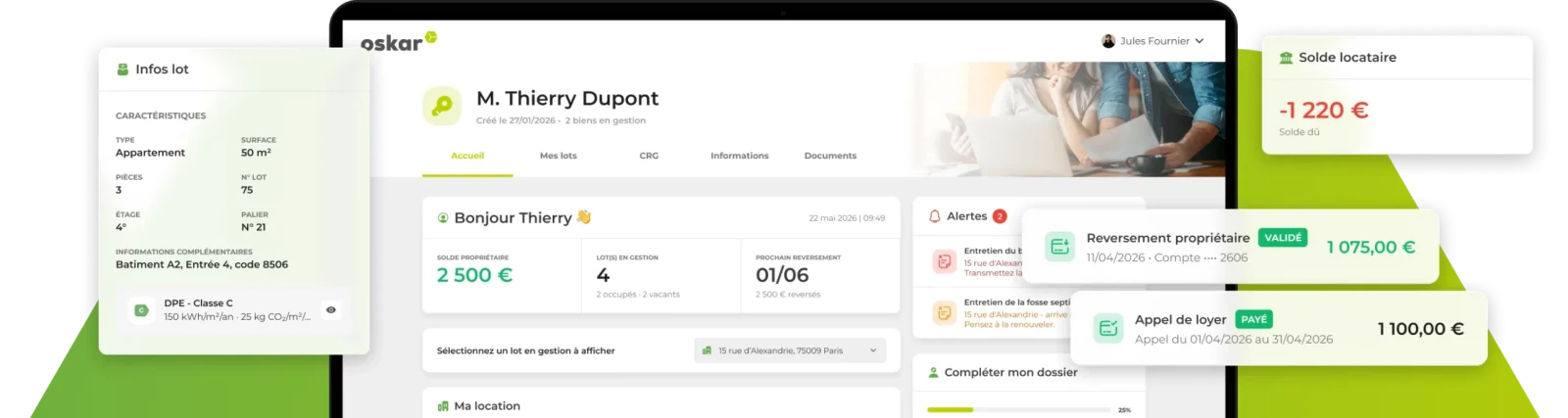Open the fosse septique alert icon
The width and height of the screenshot is (1568, 418).
click(x=944, y=313)
